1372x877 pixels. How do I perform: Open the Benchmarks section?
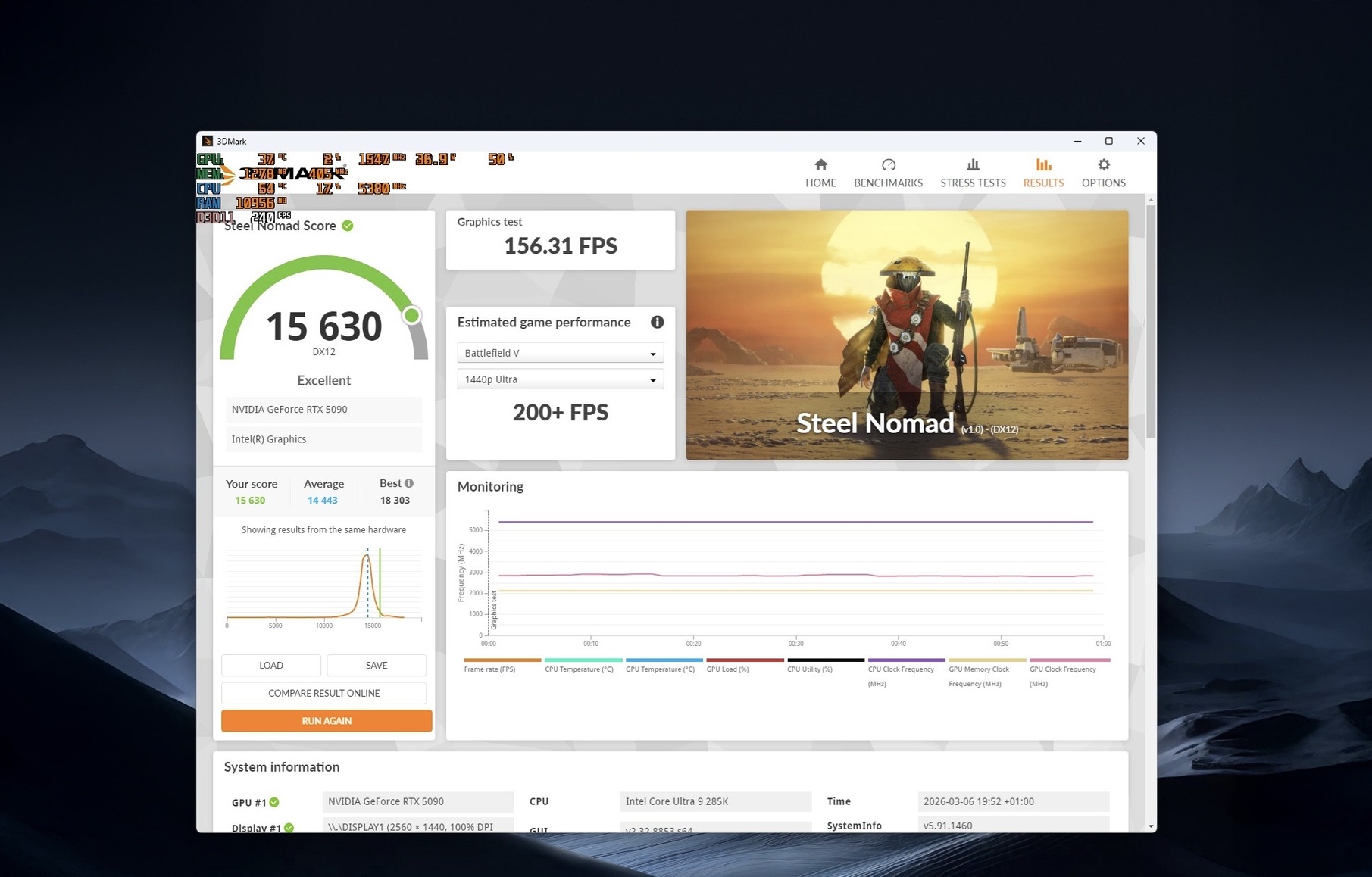(888, 173)
